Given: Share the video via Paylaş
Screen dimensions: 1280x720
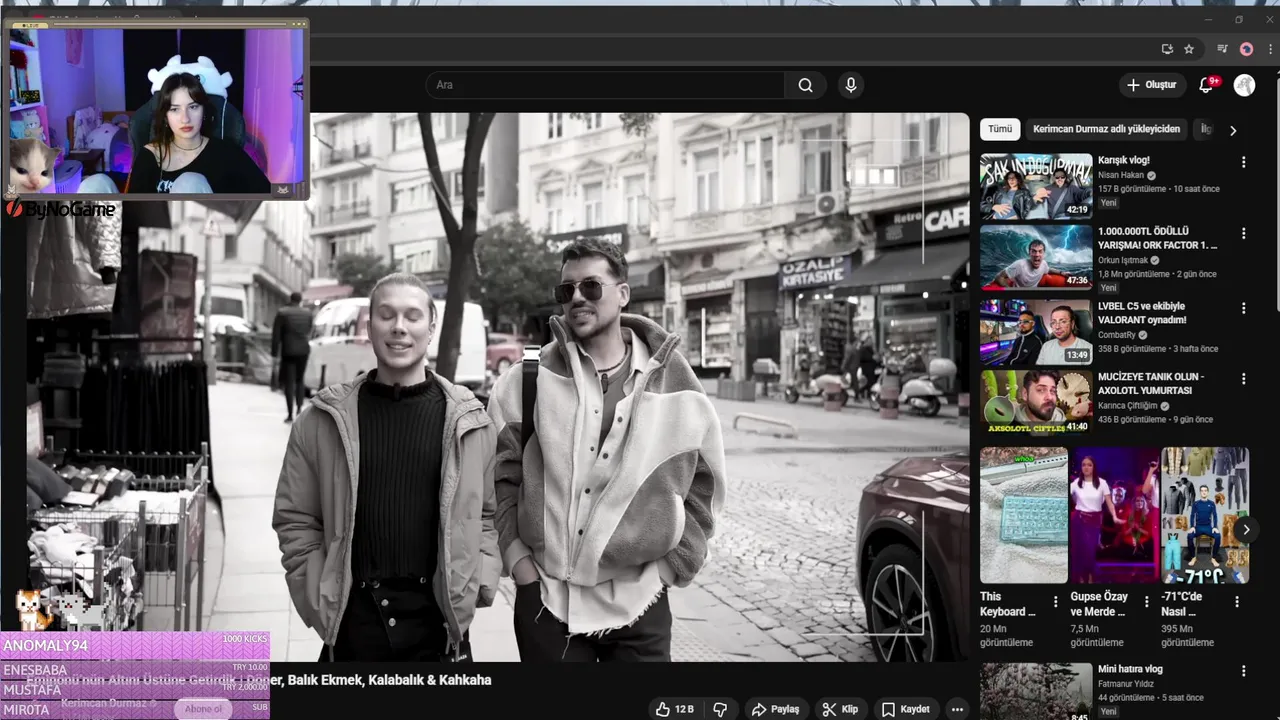Looking at the screenshot, I should point(776,709).
